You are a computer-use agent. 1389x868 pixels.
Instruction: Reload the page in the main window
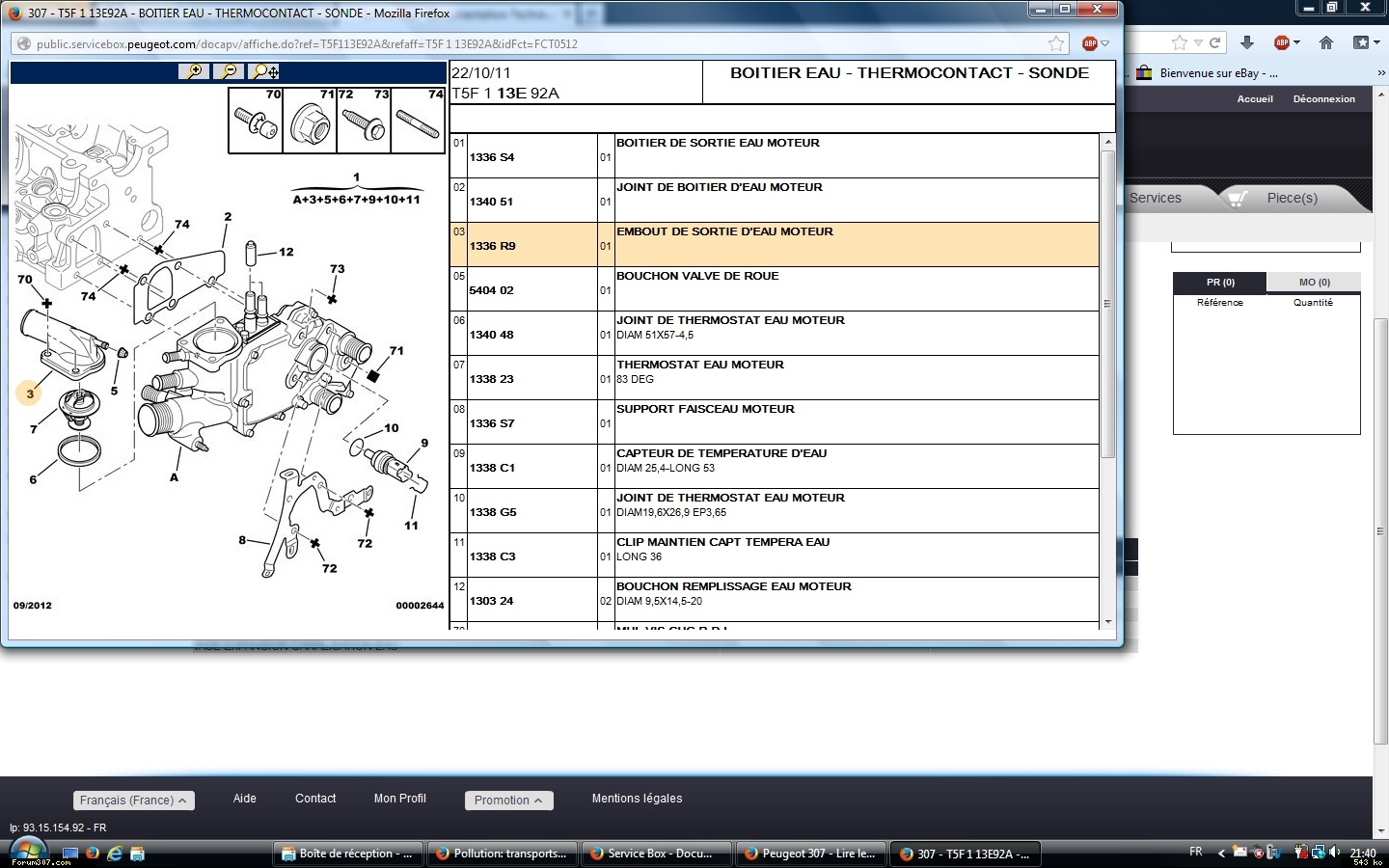pos(1215,42)
